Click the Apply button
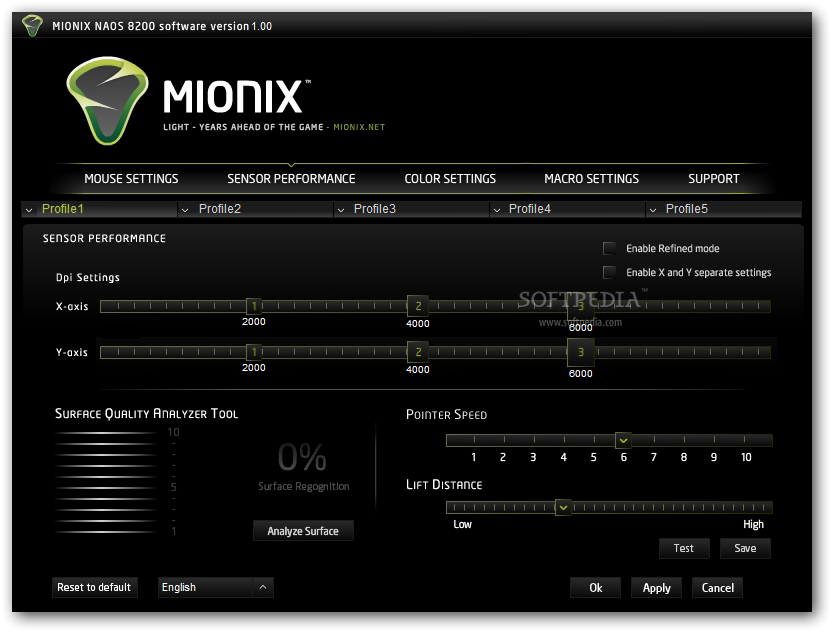The height and width of the screenshot is (632, 832). click(x=656, y=587)
